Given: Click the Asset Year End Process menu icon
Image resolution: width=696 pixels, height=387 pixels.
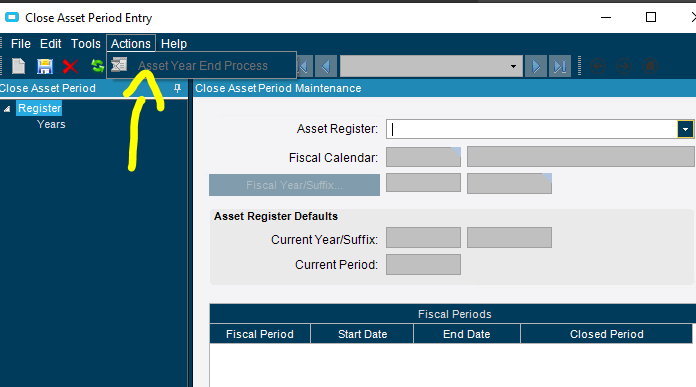Looking at the screenshot, I should 119,65.
